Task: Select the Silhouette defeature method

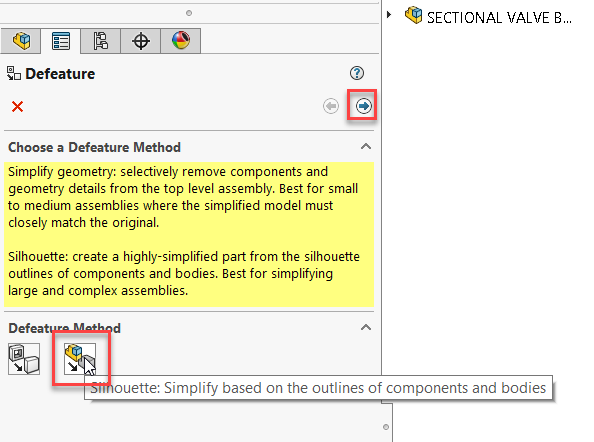Action: 80,359
